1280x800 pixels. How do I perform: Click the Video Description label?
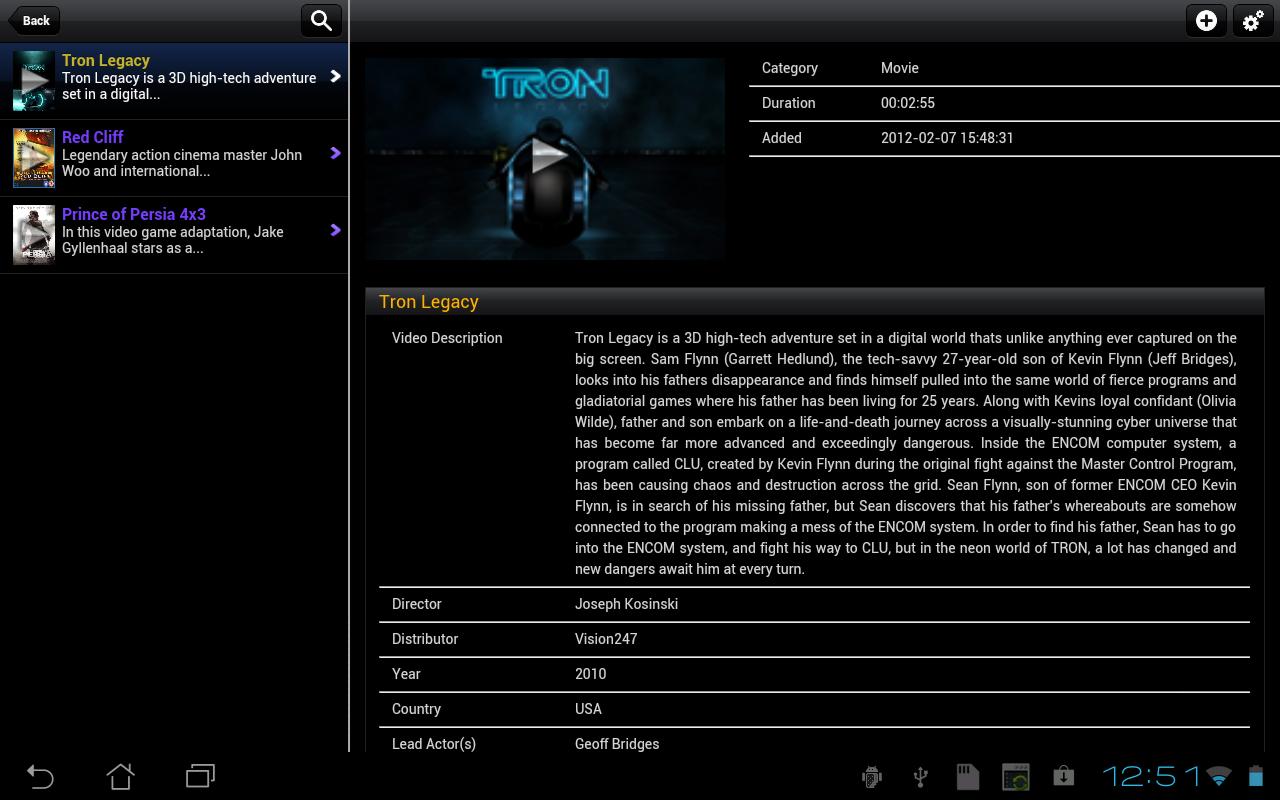(447, 338)
